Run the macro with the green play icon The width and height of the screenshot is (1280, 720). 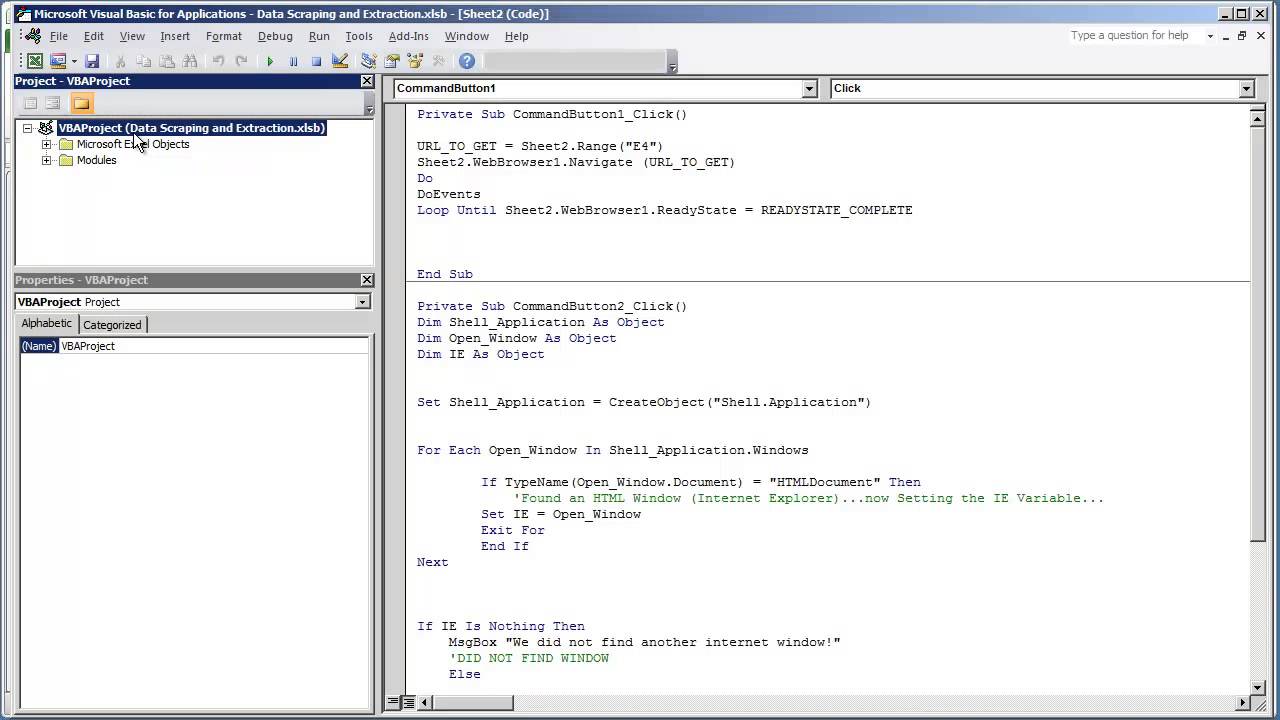270,61
